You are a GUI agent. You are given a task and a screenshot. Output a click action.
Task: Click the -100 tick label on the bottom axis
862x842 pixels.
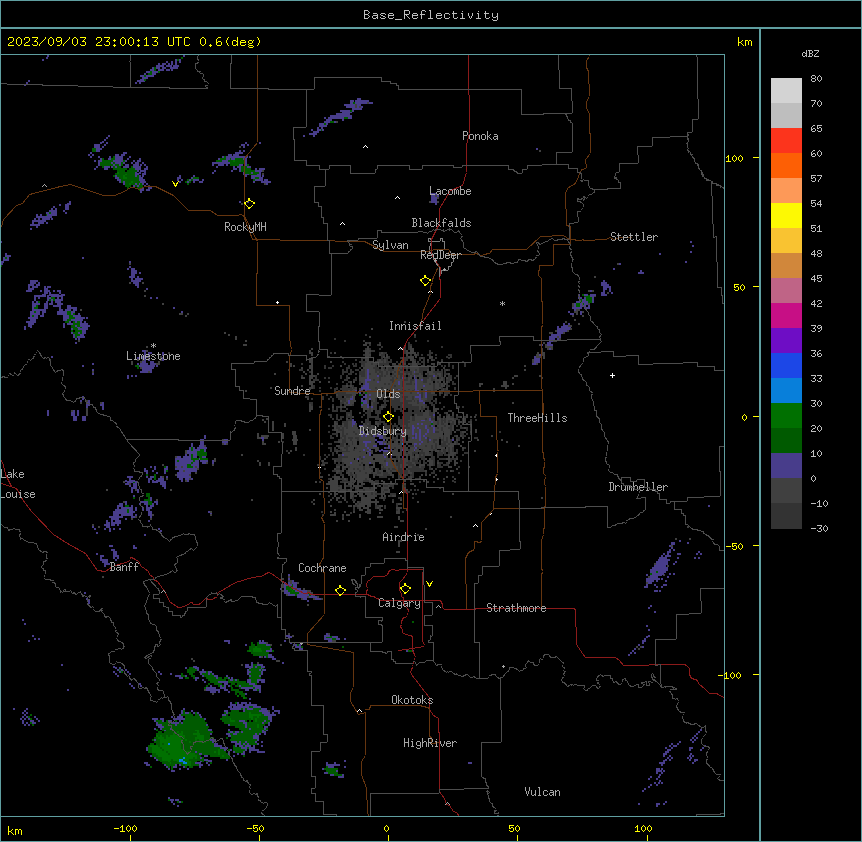pyautogui.click(x=126, y=828)
